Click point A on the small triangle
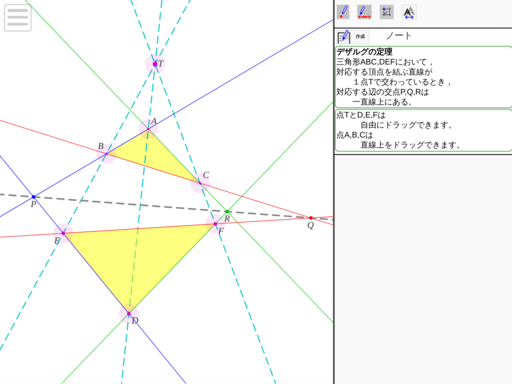The image size is (512, 384). (148, 129)
